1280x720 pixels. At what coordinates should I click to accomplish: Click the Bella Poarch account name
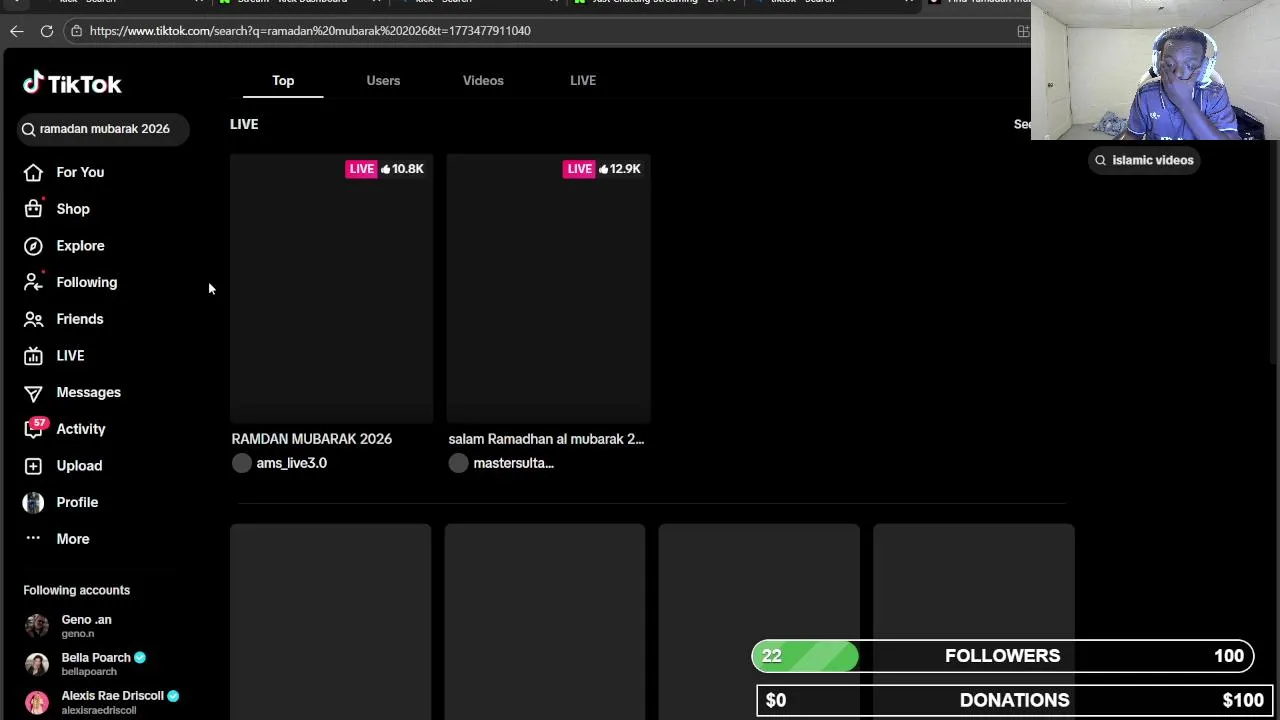point(96,658)
